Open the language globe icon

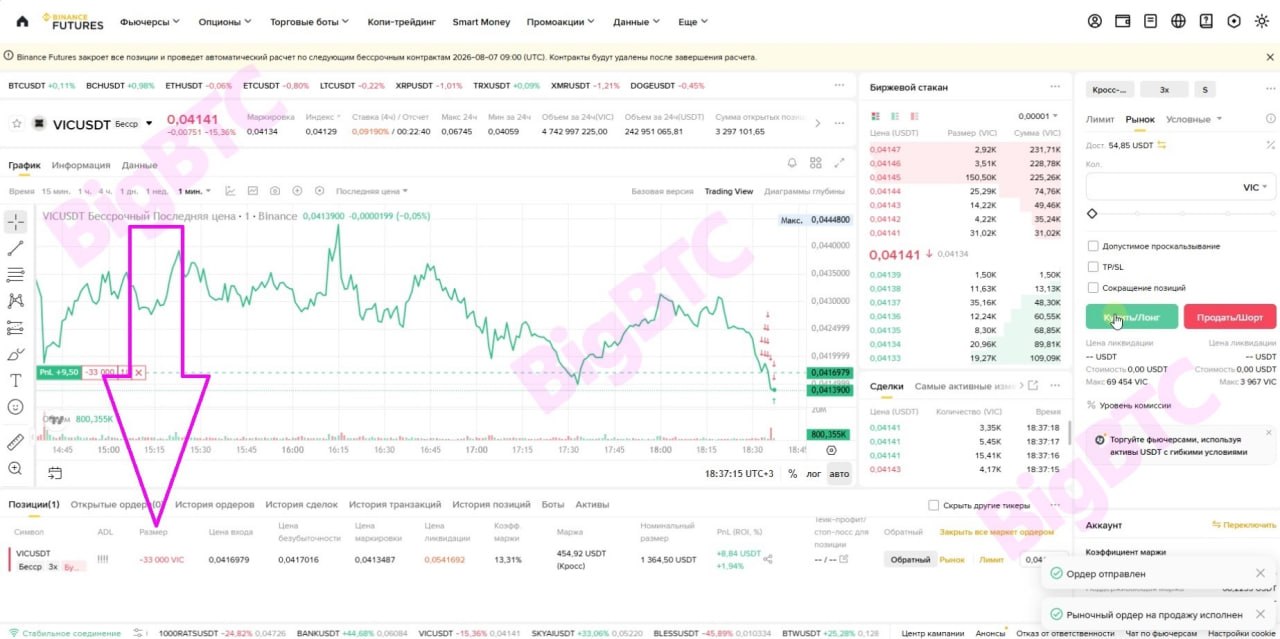(x=1178, y=21)
